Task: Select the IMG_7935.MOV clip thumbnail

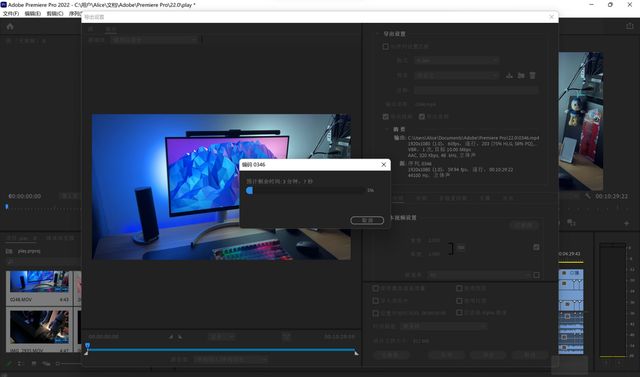Action: (x=39, y=327)
